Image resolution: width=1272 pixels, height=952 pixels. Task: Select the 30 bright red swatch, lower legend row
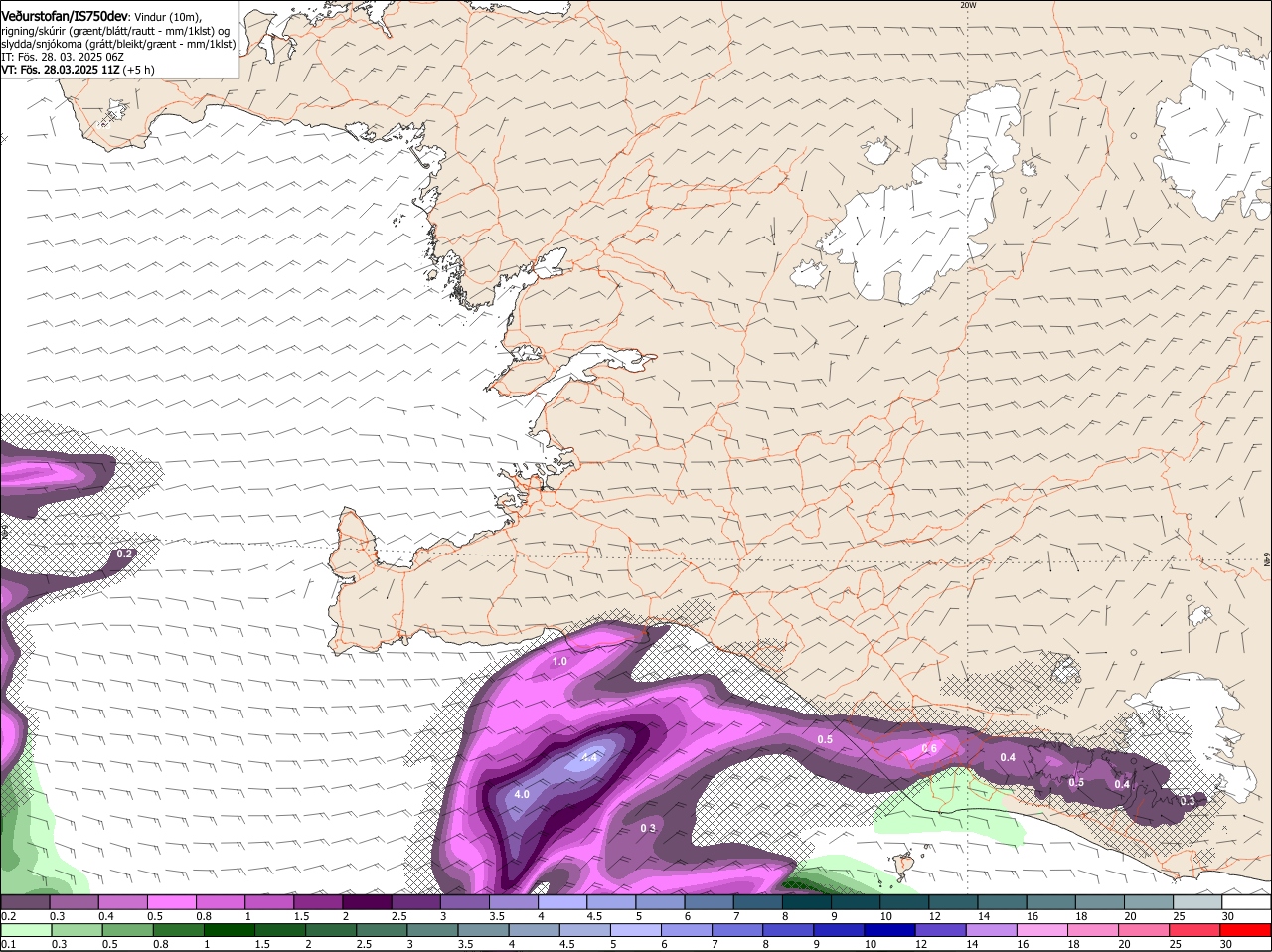pos(1246,930)
